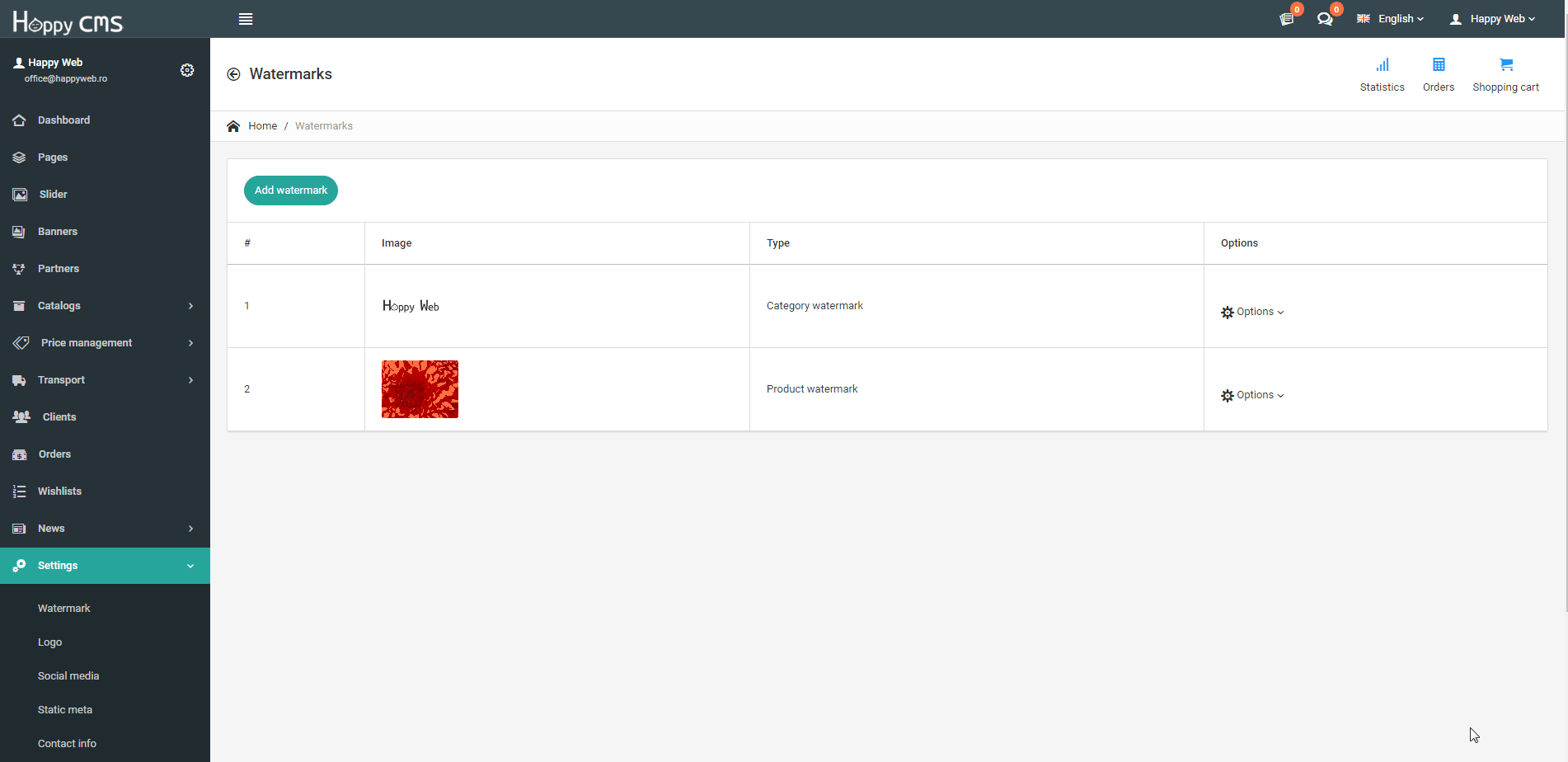Click the Happy Web name in sidebar profile
This screenshot has width=1568, height=762.
coord(55,63)
